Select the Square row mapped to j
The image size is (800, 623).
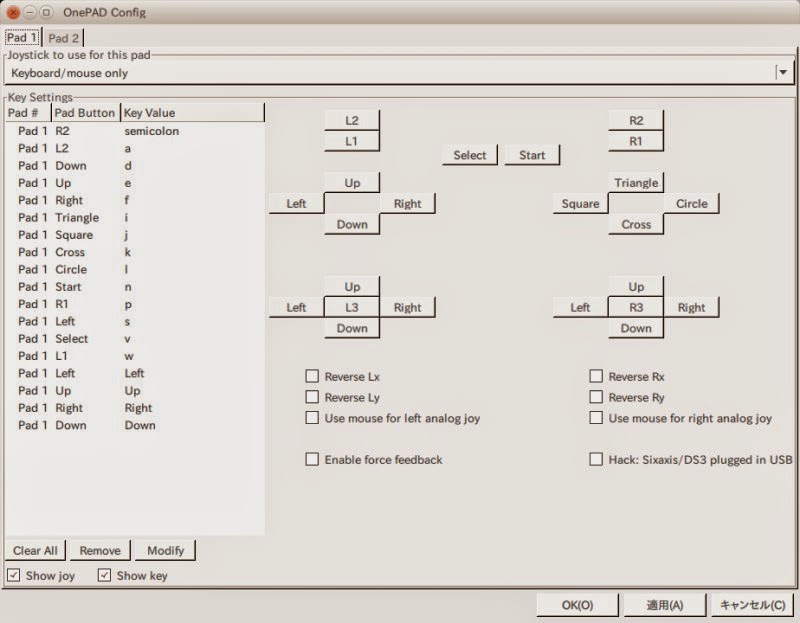coord(135,235)
